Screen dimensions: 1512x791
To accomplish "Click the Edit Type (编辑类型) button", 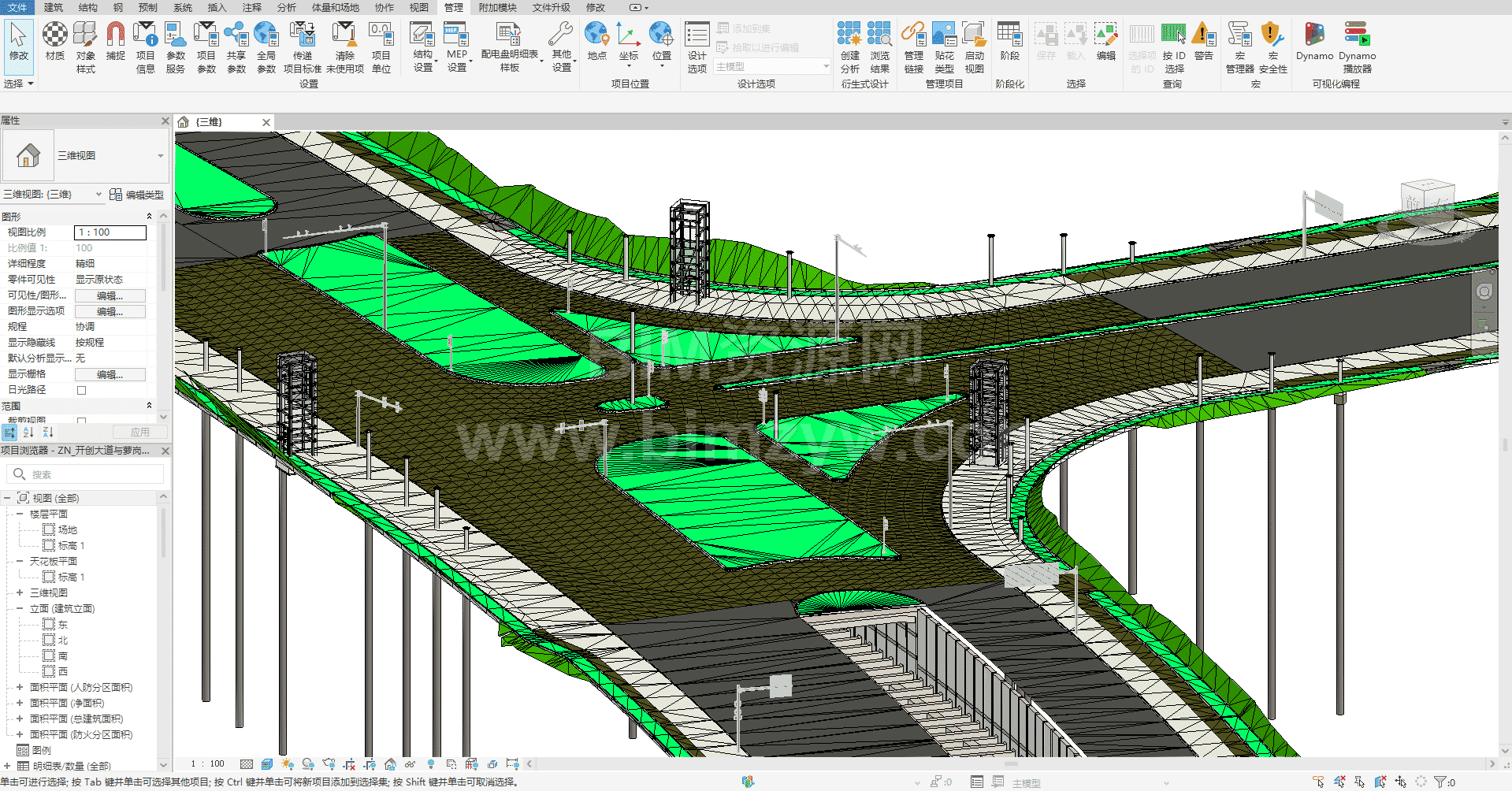I will tap(137, 195).
